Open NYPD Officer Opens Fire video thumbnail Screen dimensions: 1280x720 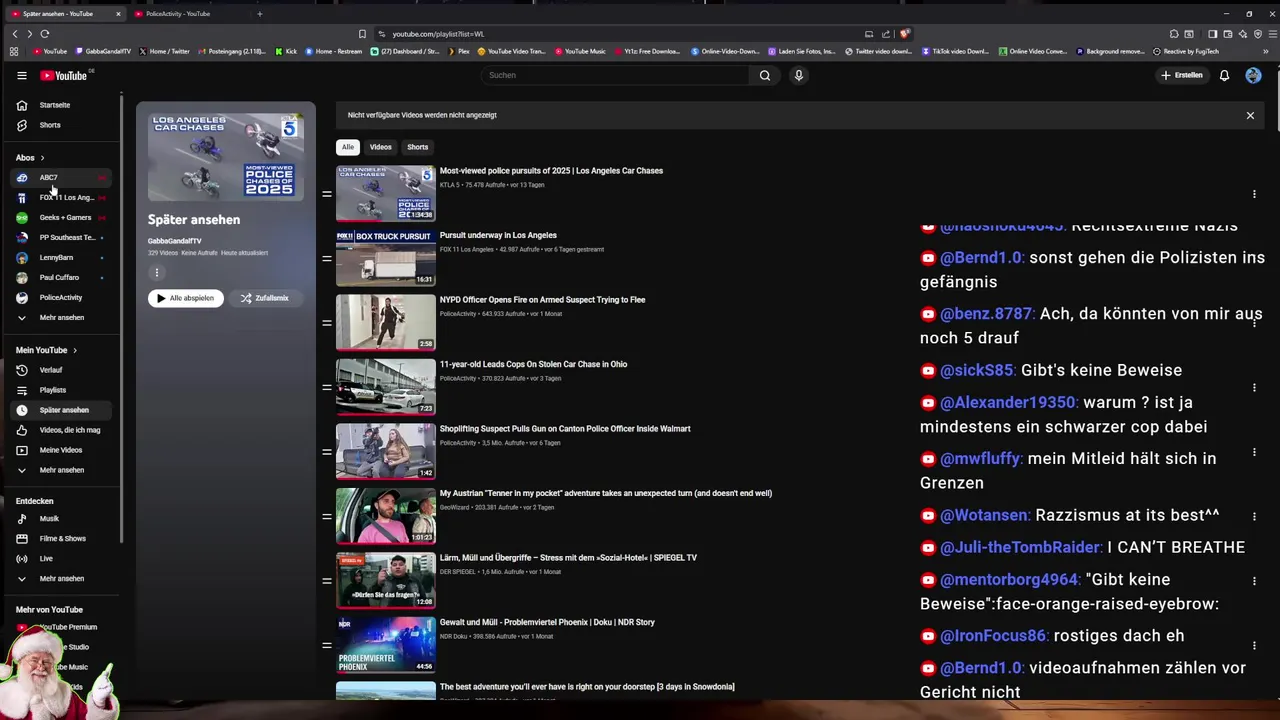(386, 322)
